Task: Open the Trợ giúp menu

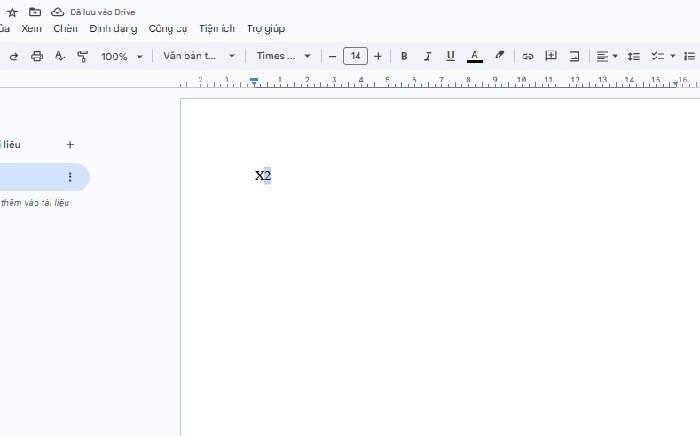Action: (x=266, y=29)
